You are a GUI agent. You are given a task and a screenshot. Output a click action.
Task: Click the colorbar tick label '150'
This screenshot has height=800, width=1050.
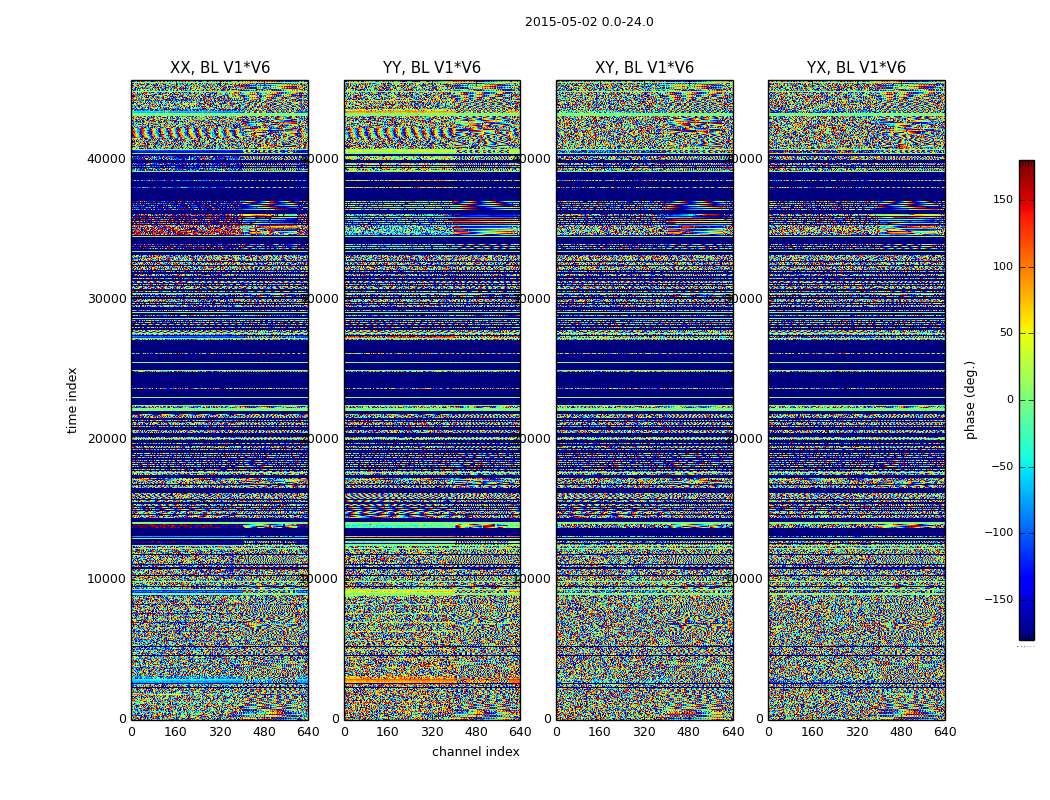pyautogui.click(x=1003, y=199)
